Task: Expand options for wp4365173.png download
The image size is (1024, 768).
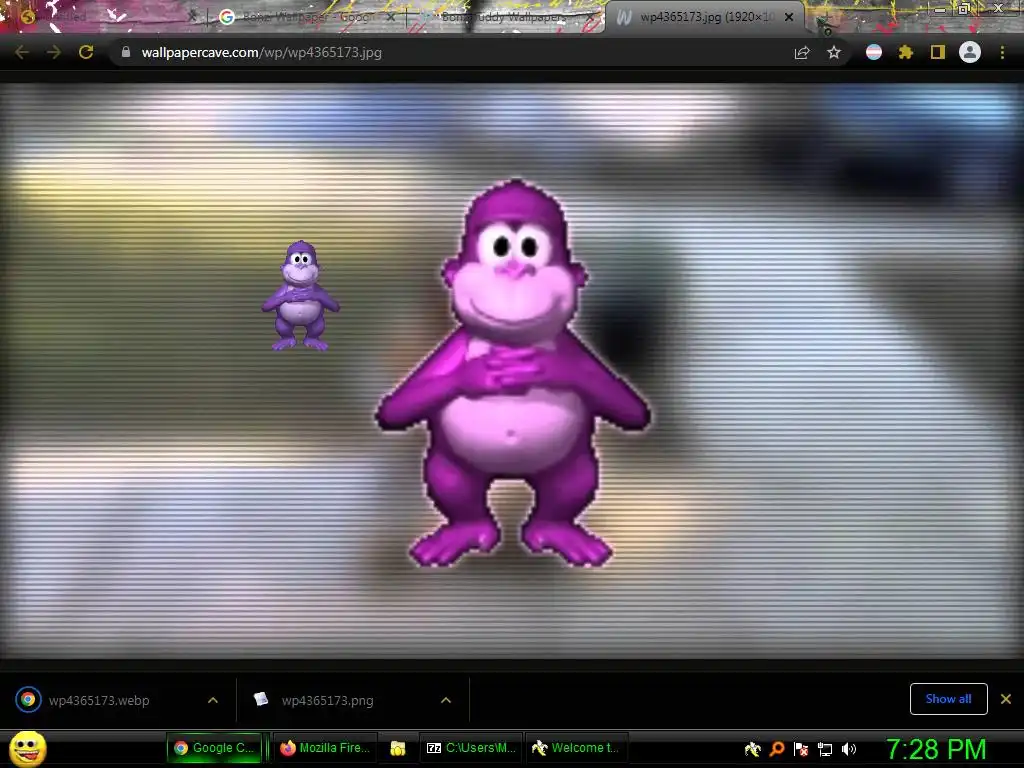Action: click(x=446, y=700)
